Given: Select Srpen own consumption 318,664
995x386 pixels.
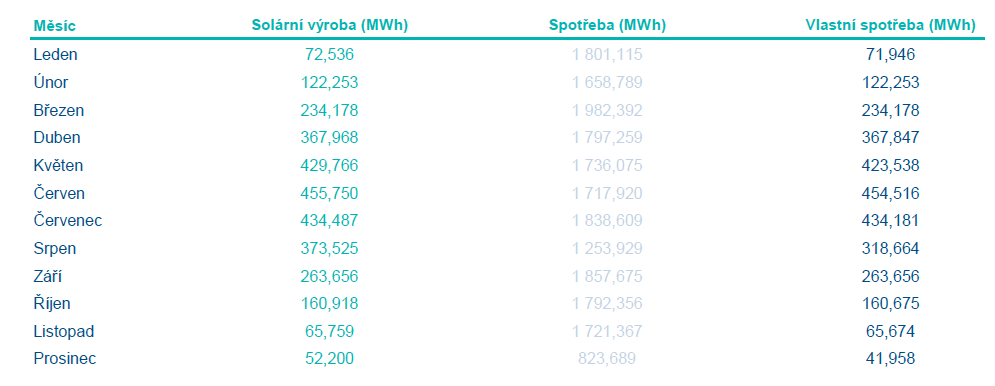Looking at the screenshot, I should pyautogui.click(x=890, y=249).
